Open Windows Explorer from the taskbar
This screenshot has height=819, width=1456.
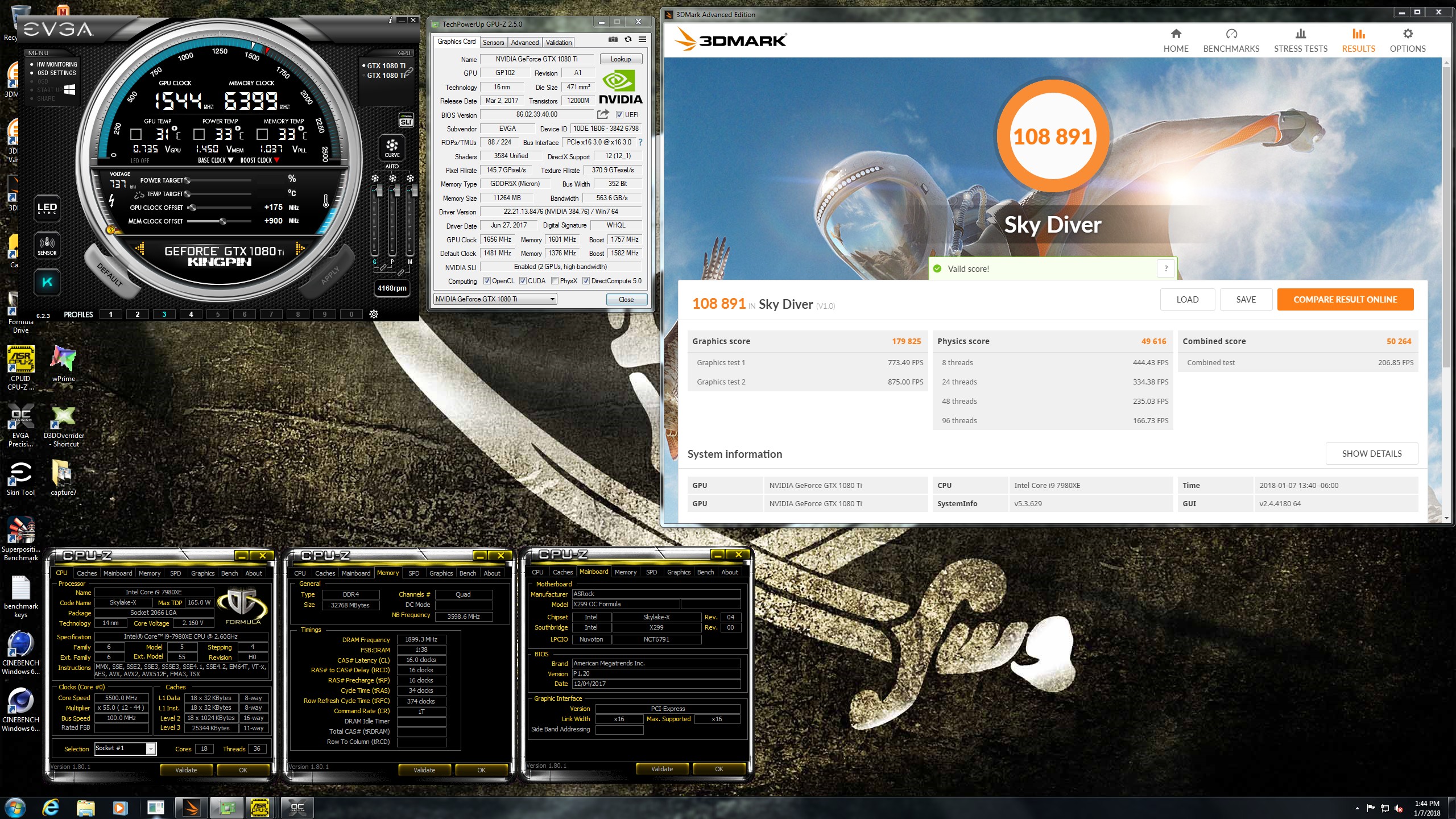[85, 808]
